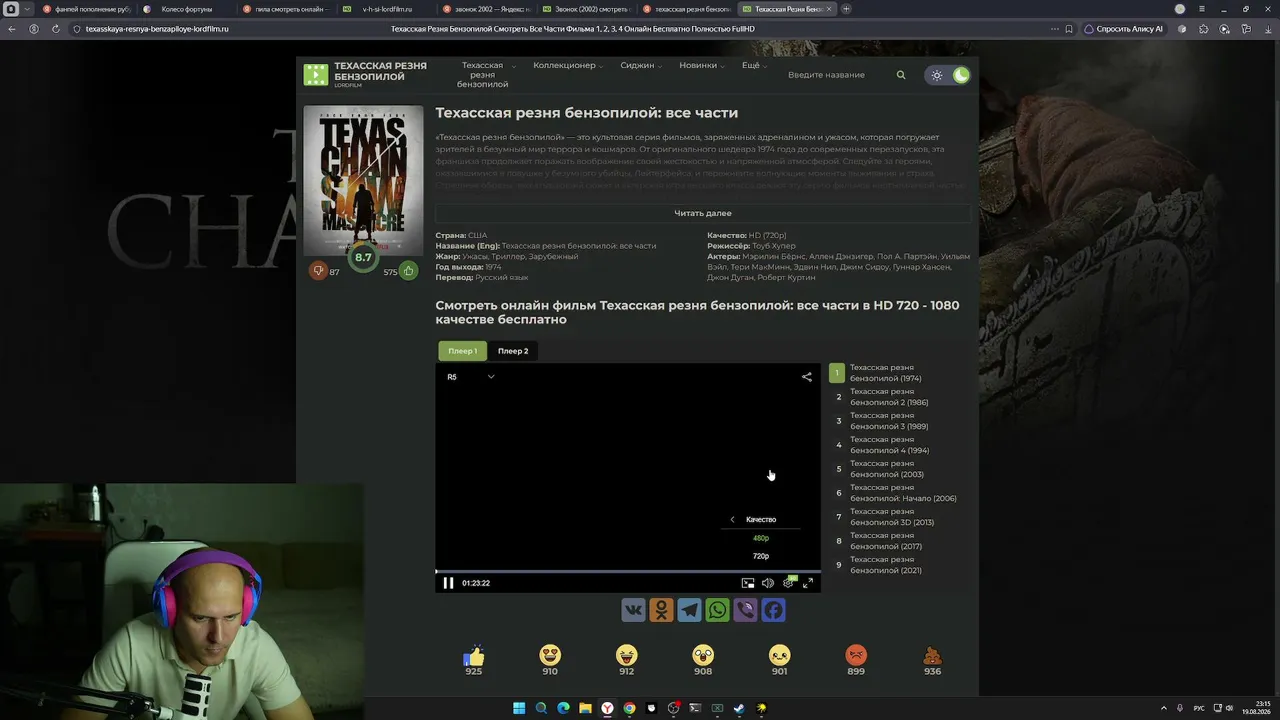React with the poop emoji (936)
The height and width of the screenshot is (720, 1280).
932,655
